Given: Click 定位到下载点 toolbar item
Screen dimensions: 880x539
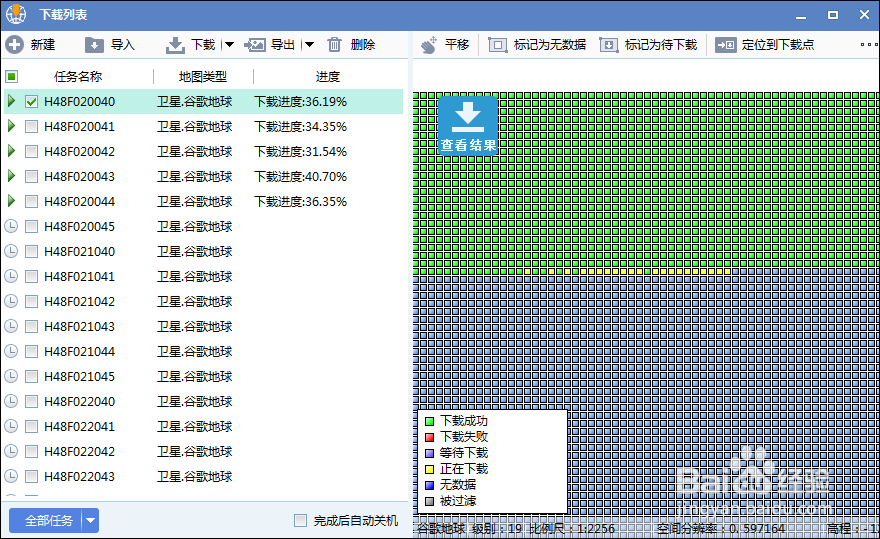Looking at the screenshot, I should pos(765,45).
